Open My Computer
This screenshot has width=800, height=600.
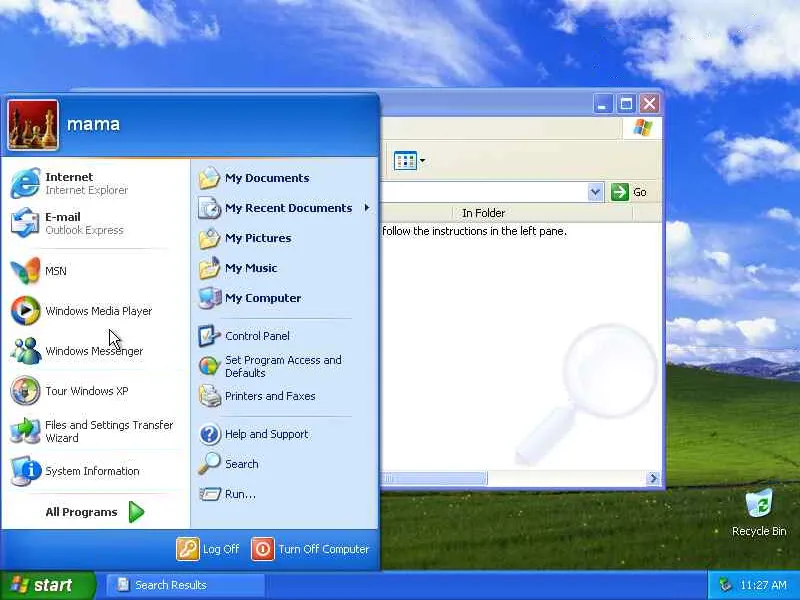coord(250,298)
